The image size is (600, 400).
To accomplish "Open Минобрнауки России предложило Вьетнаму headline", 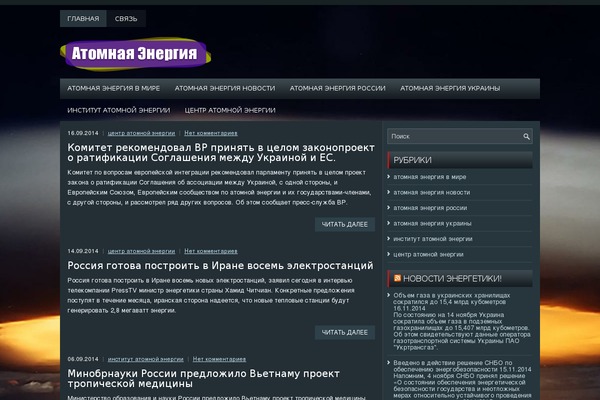I will point(204,379).
